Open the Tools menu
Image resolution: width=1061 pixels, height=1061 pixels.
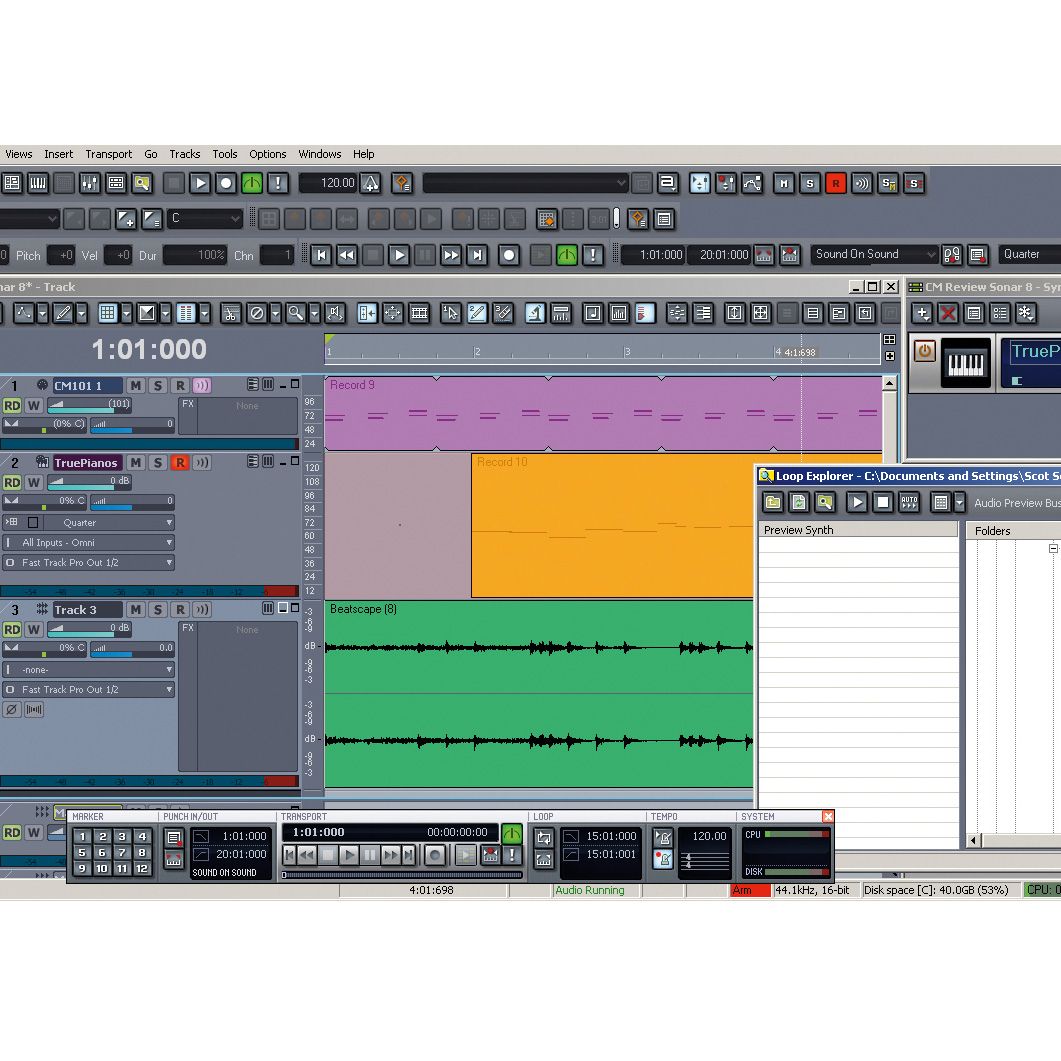[225, 154]
